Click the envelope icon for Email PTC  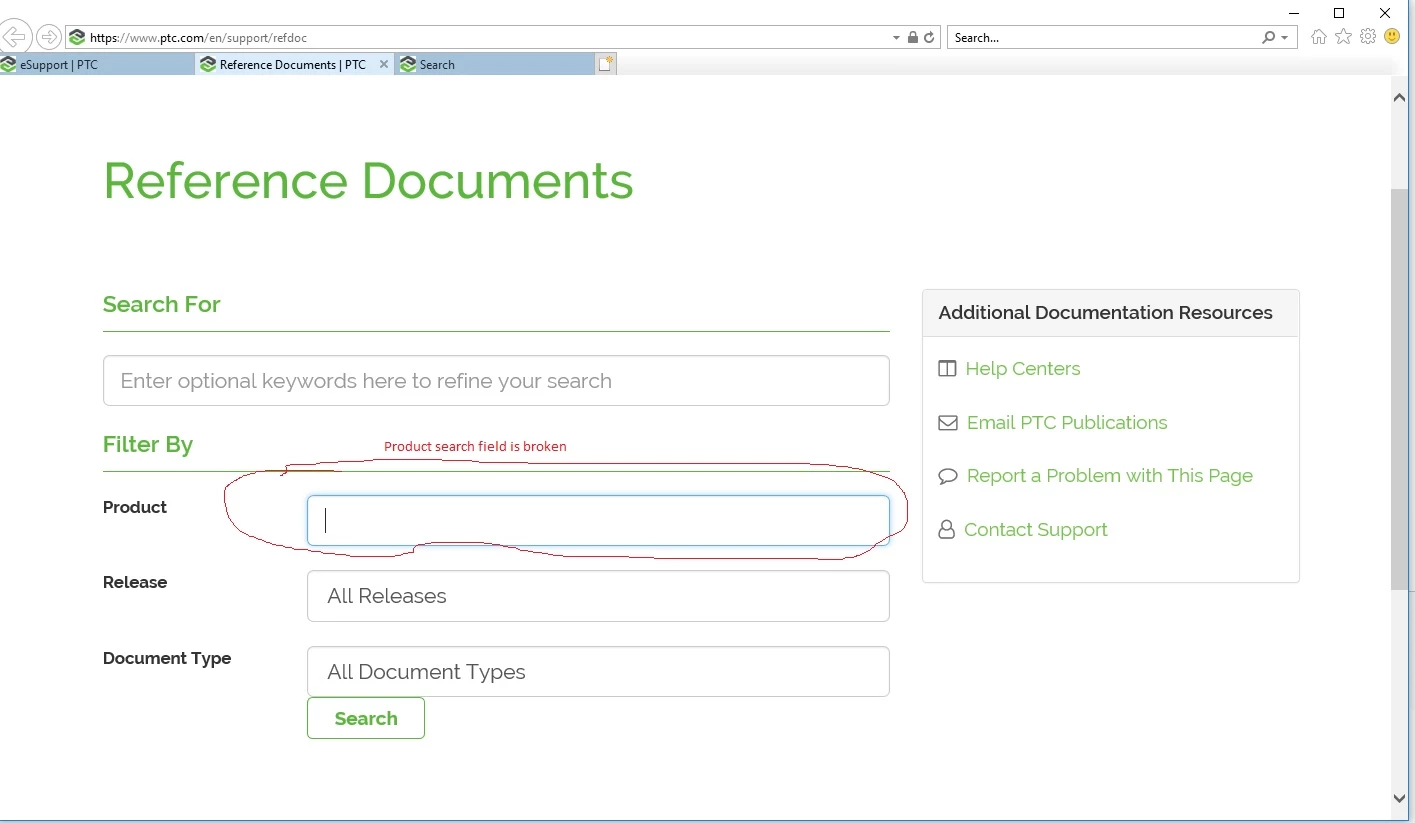[948, 423]
